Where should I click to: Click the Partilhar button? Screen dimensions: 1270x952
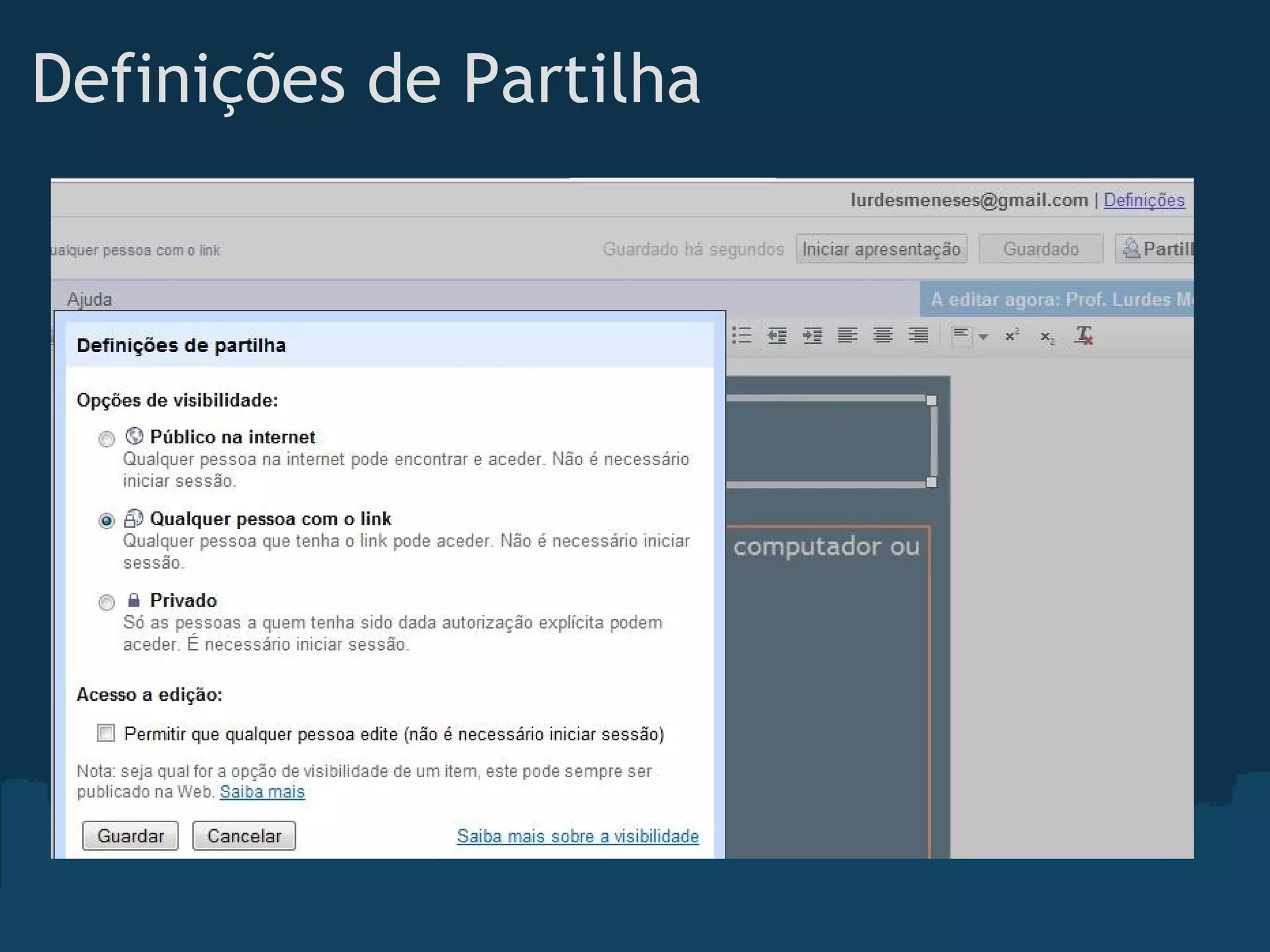pos(1155,249)
